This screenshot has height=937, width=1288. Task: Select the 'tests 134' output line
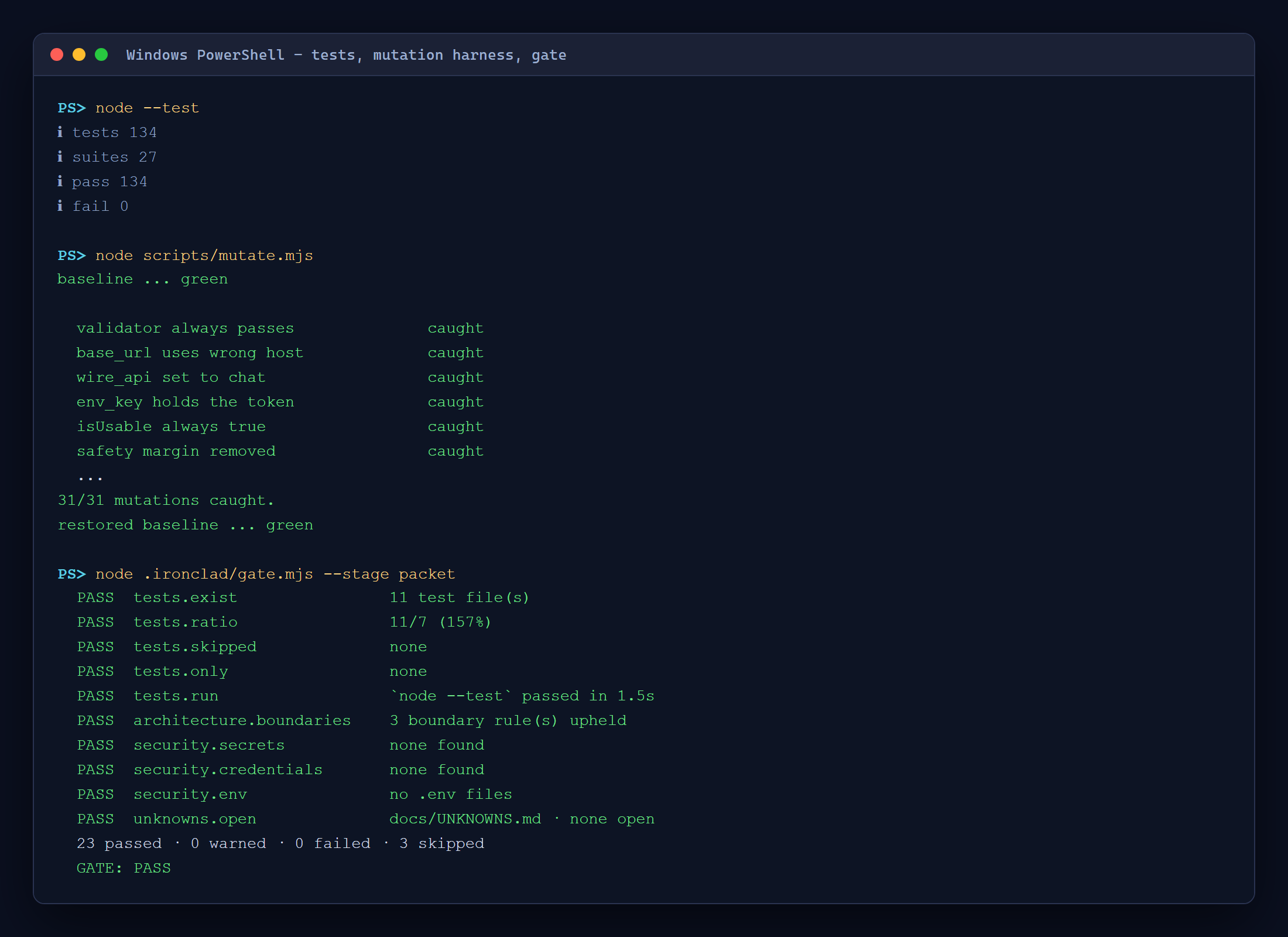[x=107, y=132]
